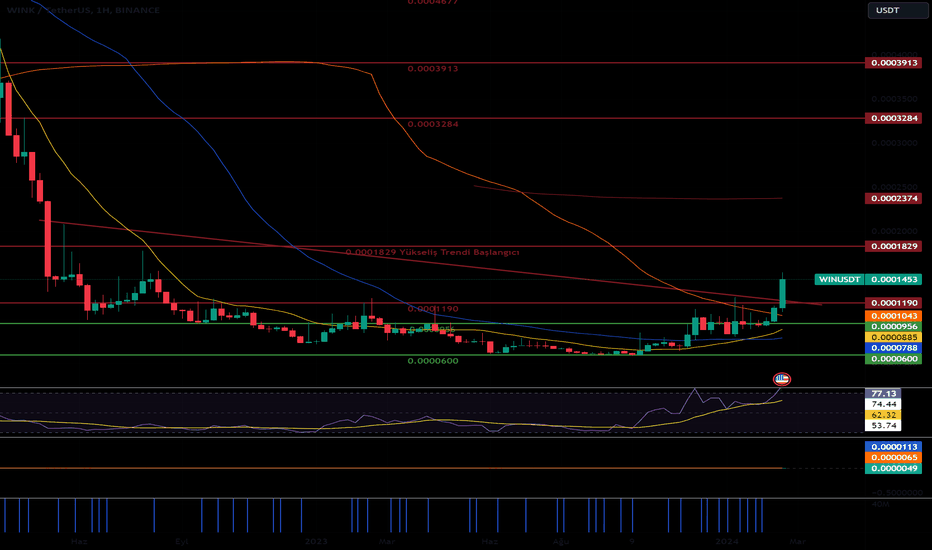Click the current price tag 0.0001453
The width and height of the screenshot is (932, 550).
click(x=893, y=279)
